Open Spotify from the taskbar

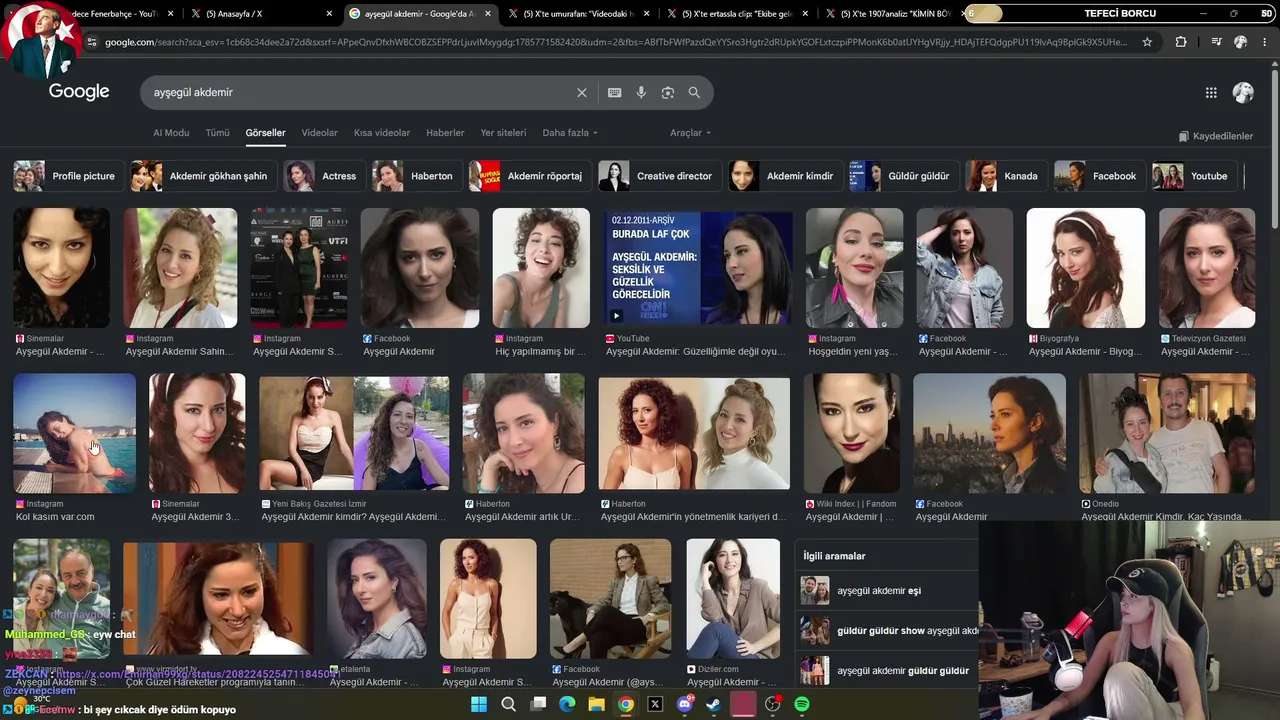pyautogui.click(x=802, y=704)
